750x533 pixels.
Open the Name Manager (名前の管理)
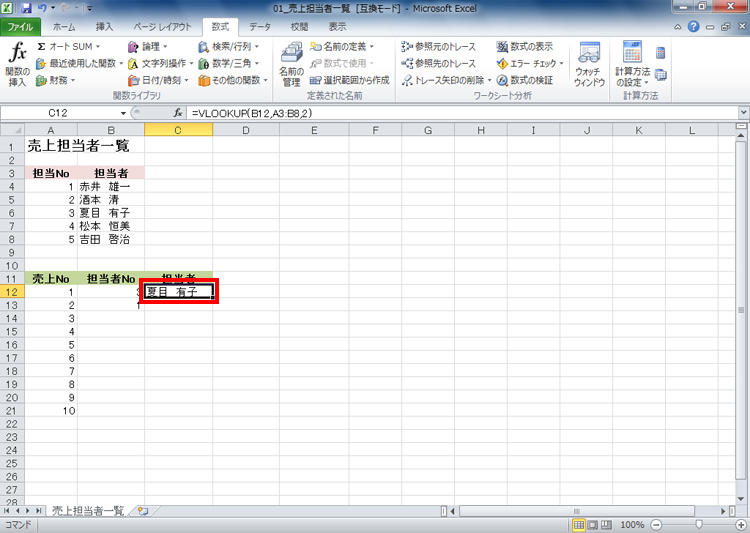(x=291, y=65)
